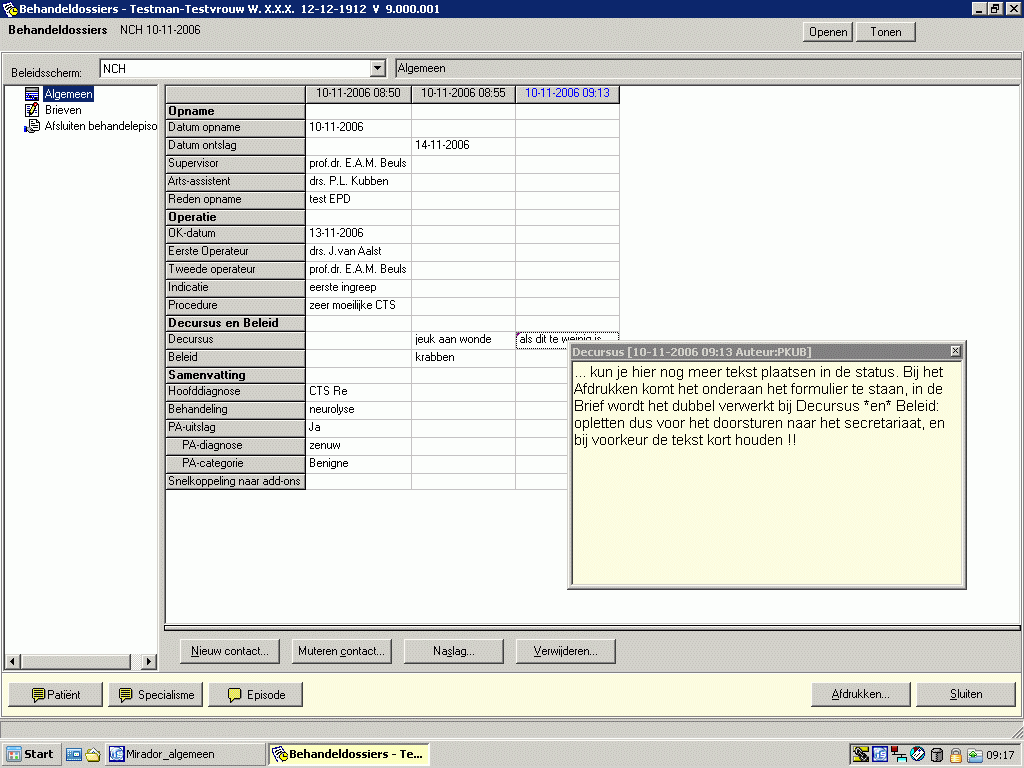Click the show desktop quick launch icon
Viewport: 1024px width, 768px height.
coord(74,754)
